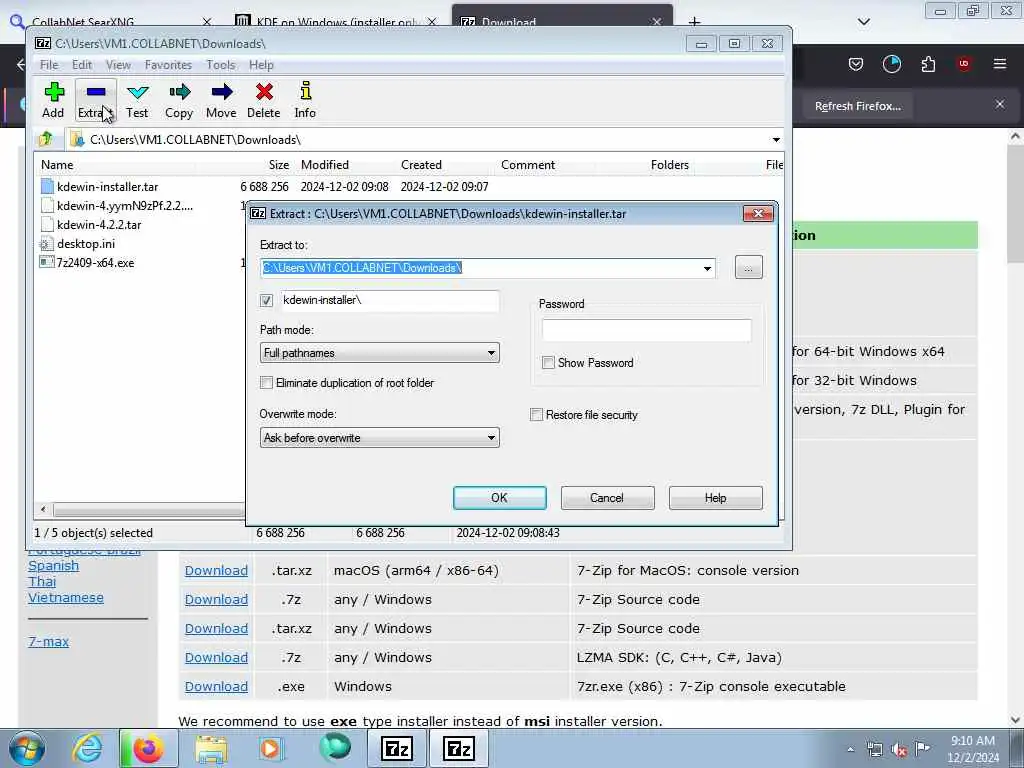Open the View menu

(118, 65)
